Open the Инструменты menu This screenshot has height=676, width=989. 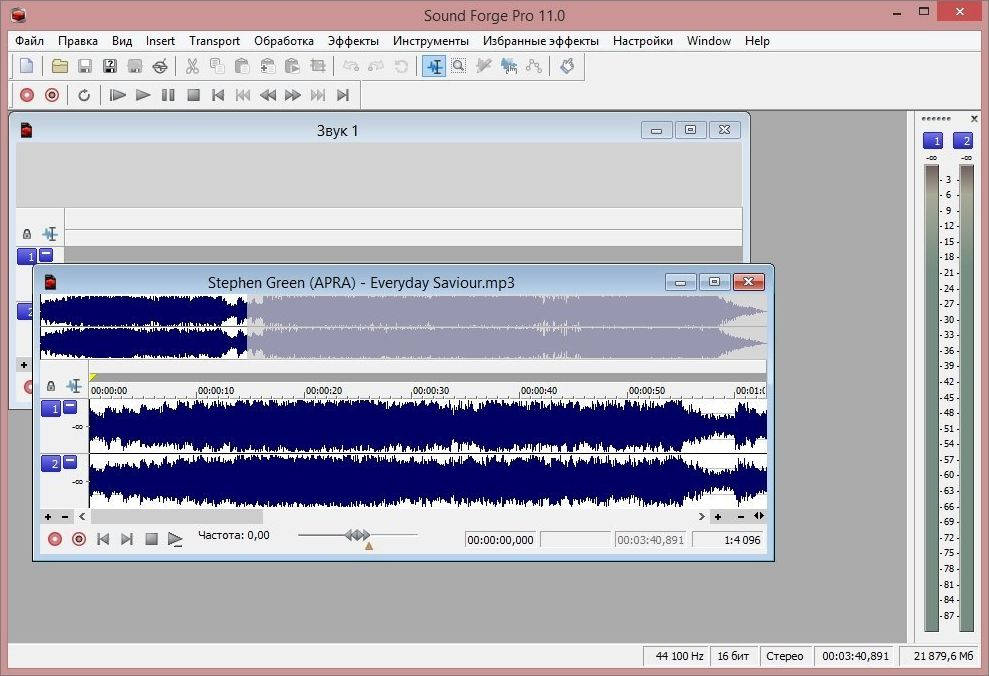[431, 41]
